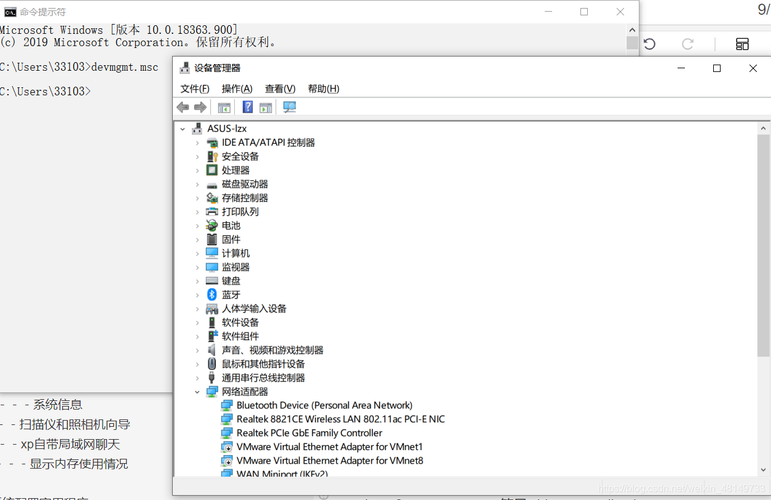Viewport: 771px width, 500px height.
Task: Collapse the 网络适配器 (Network adapters) node
Action: click(198, 392)
